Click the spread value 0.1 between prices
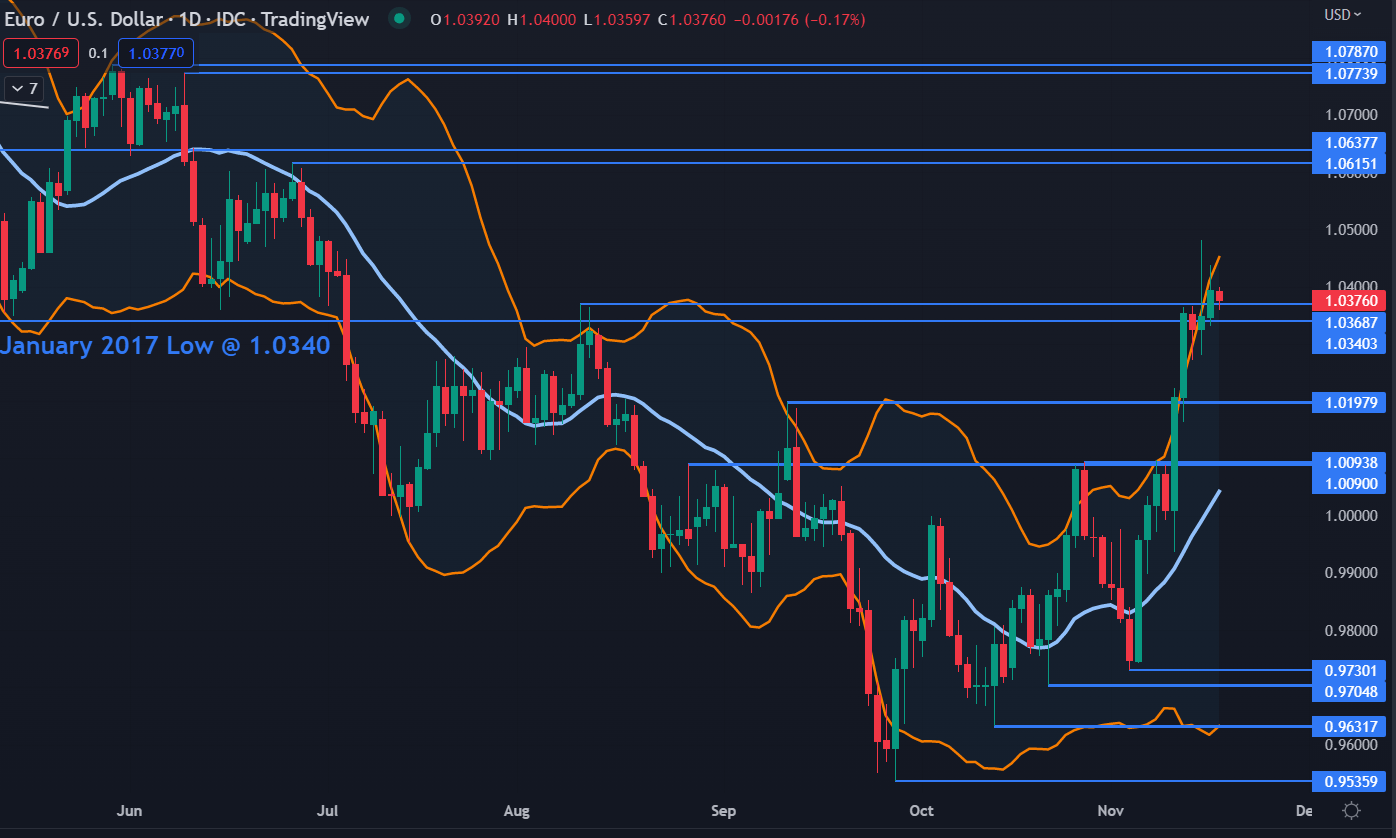The image size is (1396, 838). pos(98,52)
